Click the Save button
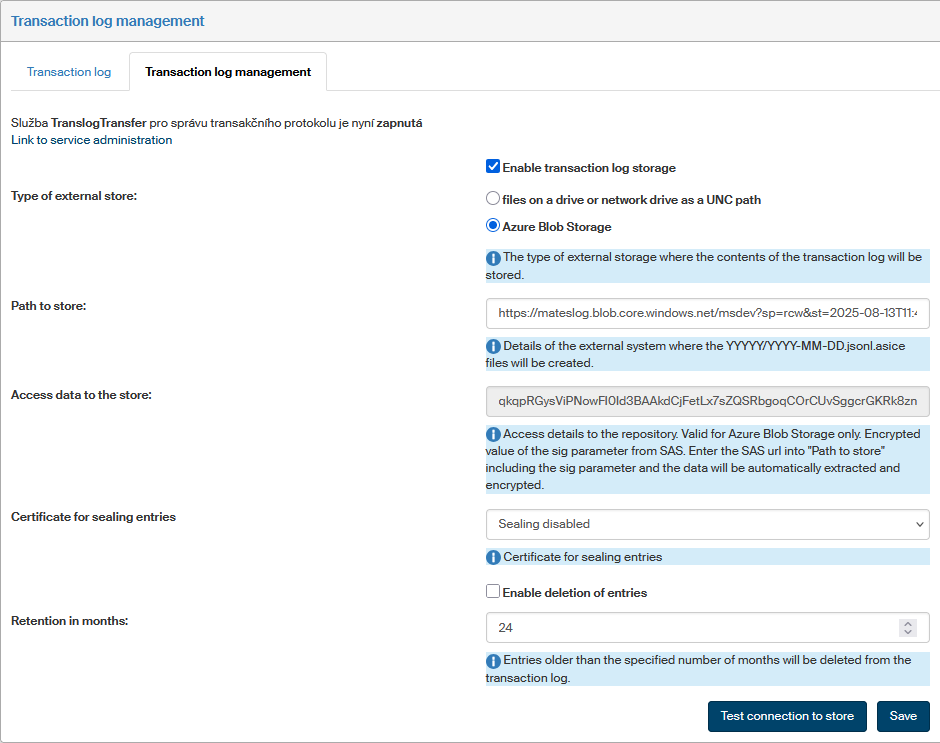The height and width of the screenshot is (743, 940). pyautogui.click(x=903, y=716)
